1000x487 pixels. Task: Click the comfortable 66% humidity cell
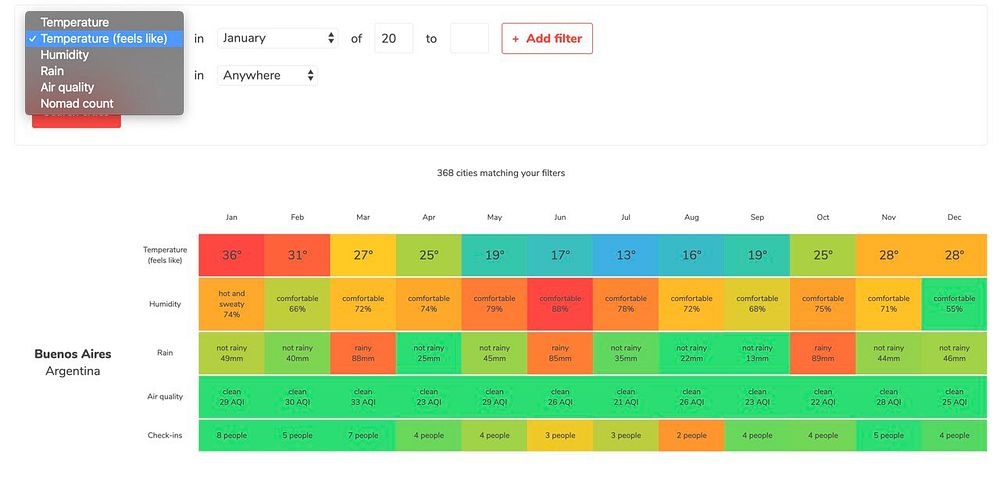pyautogui.click(x=297, y=304)
